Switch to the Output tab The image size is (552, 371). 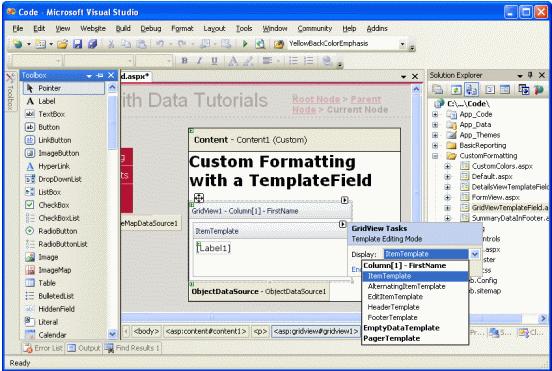pyautogui.click(x=84, y=348)
